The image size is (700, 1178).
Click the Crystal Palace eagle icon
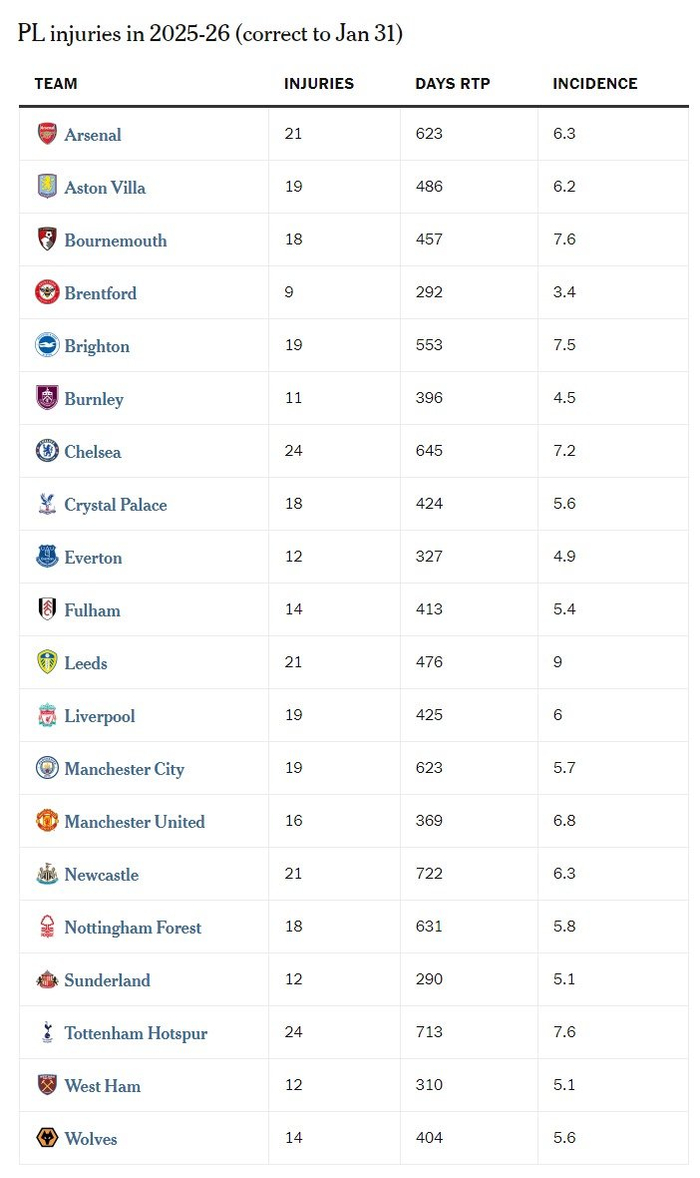coord(47,505)
